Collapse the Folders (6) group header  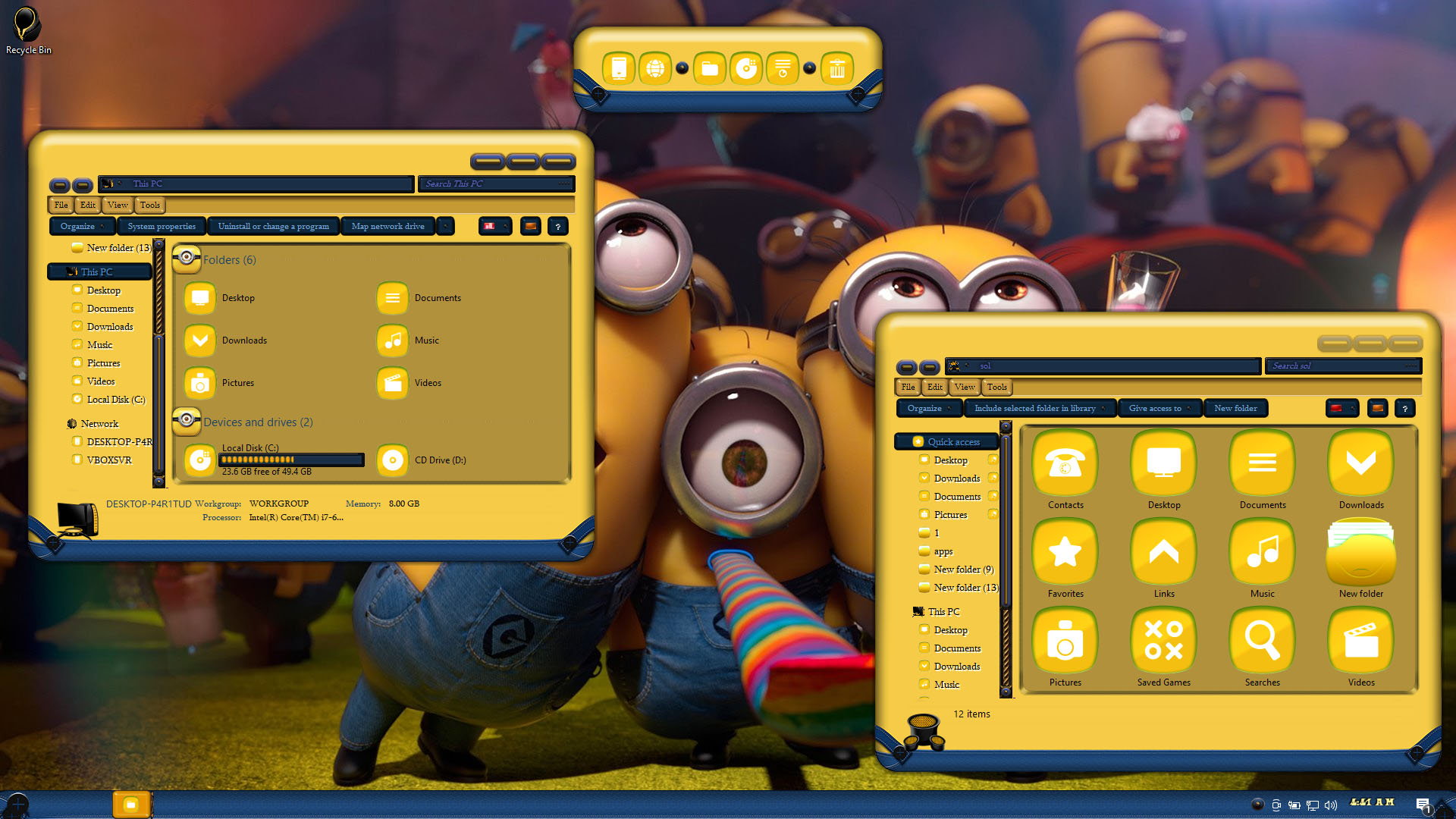click(x=229, y=260)
